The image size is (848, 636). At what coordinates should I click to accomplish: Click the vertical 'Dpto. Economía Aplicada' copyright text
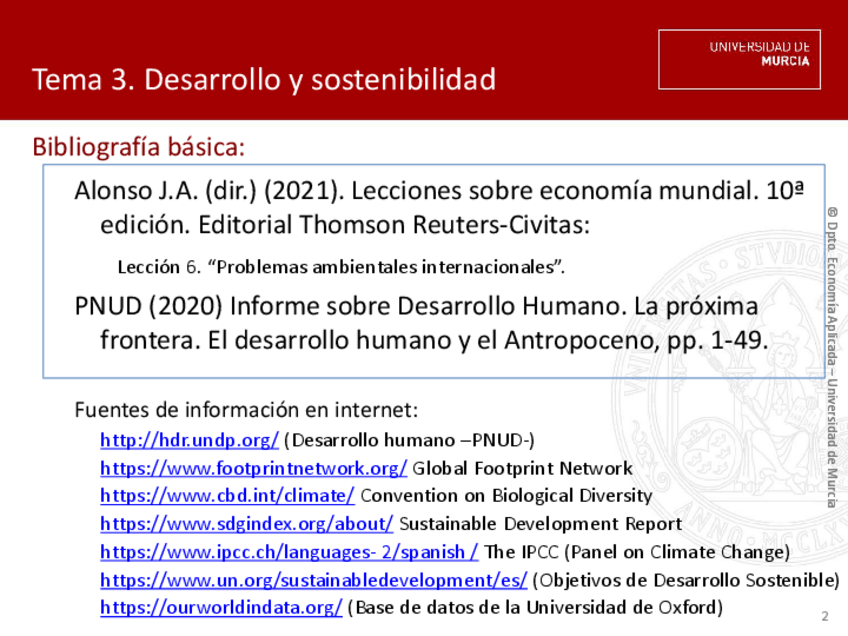click(x=832, y=357)
